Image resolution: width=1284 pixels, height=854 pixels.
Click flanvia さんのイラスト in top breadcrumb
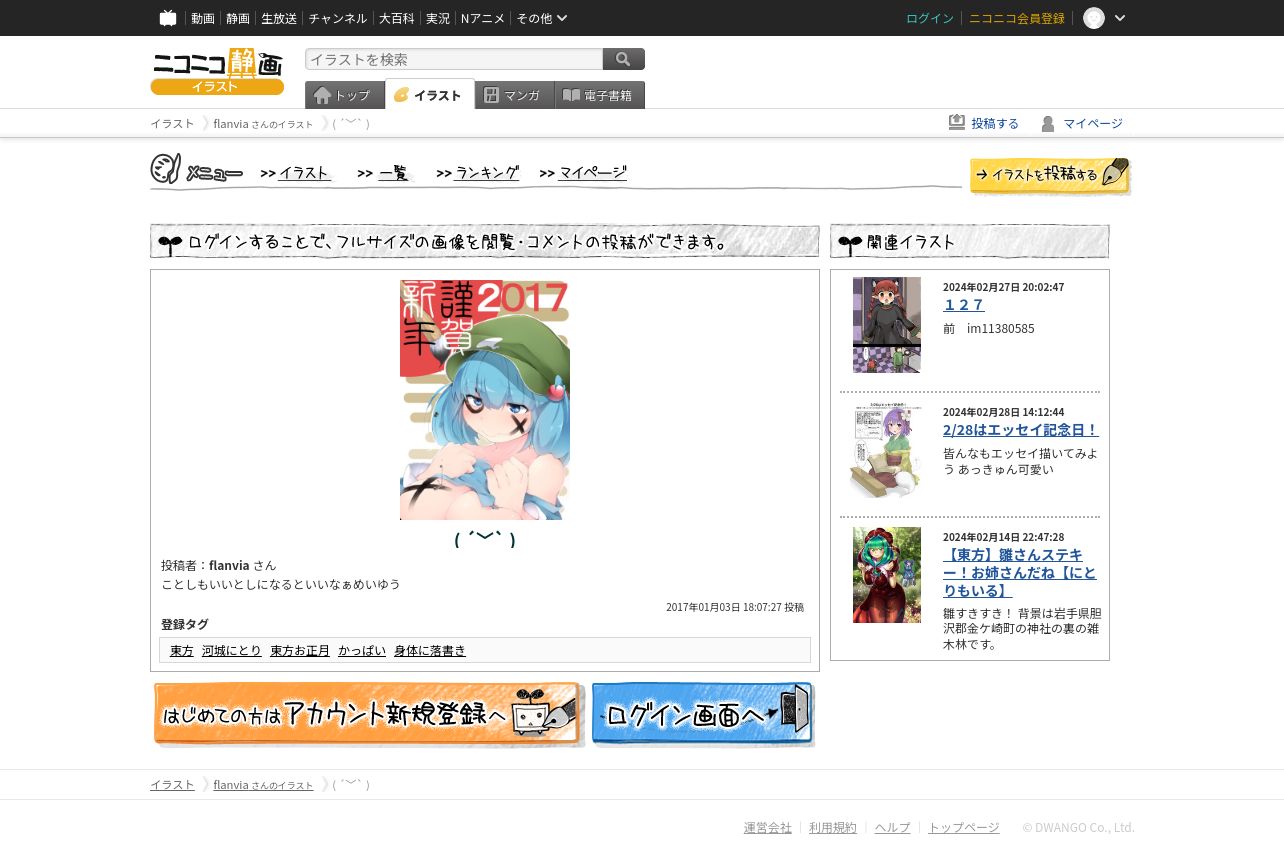click(263, 124)
